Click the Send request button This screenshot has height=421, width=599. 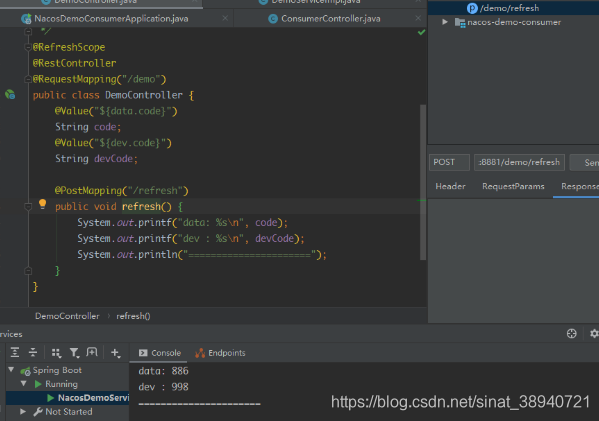(x=584, y=162)
